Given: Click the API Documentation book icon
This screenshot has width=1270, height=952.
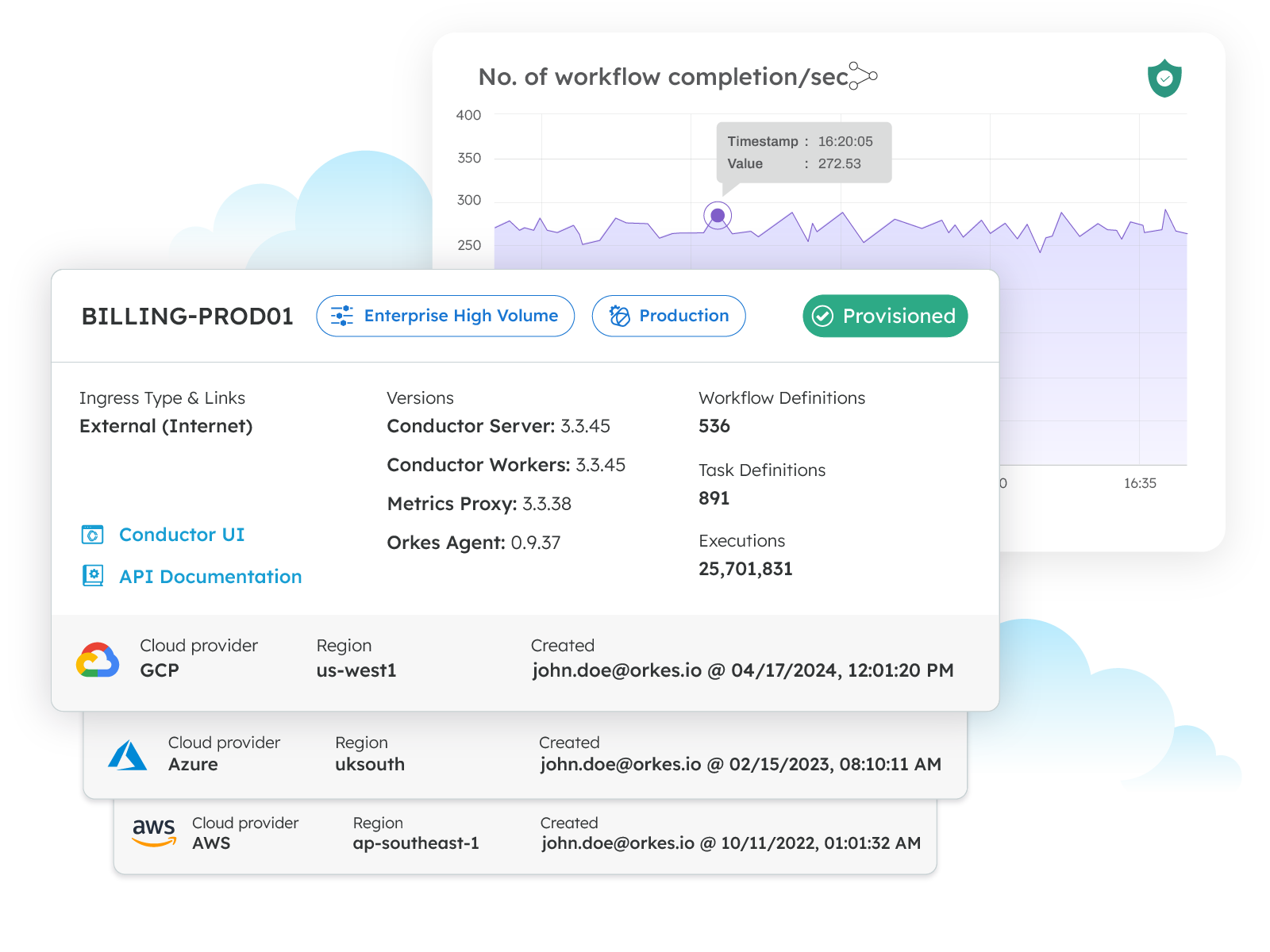Looking at the screenshot, I should 93,576.
